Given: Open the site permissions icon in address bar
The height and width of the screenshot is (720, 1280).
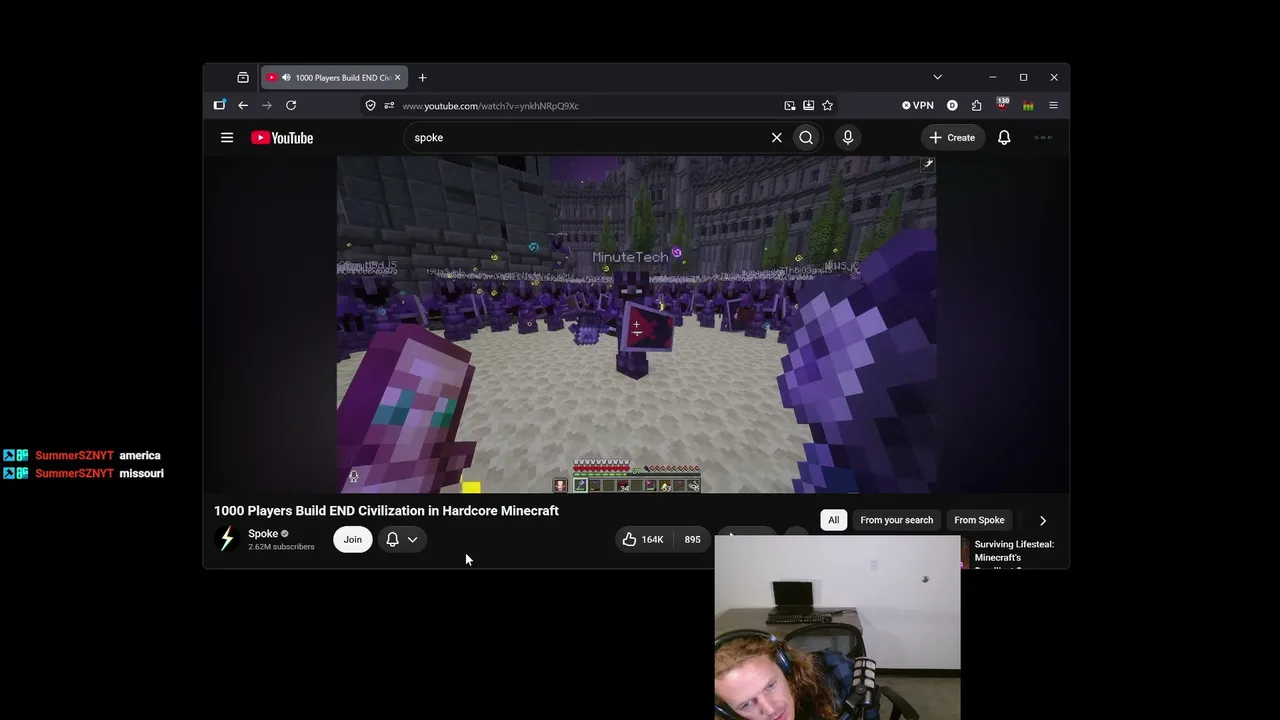Looking at the screenshot, I should point(389,105).
